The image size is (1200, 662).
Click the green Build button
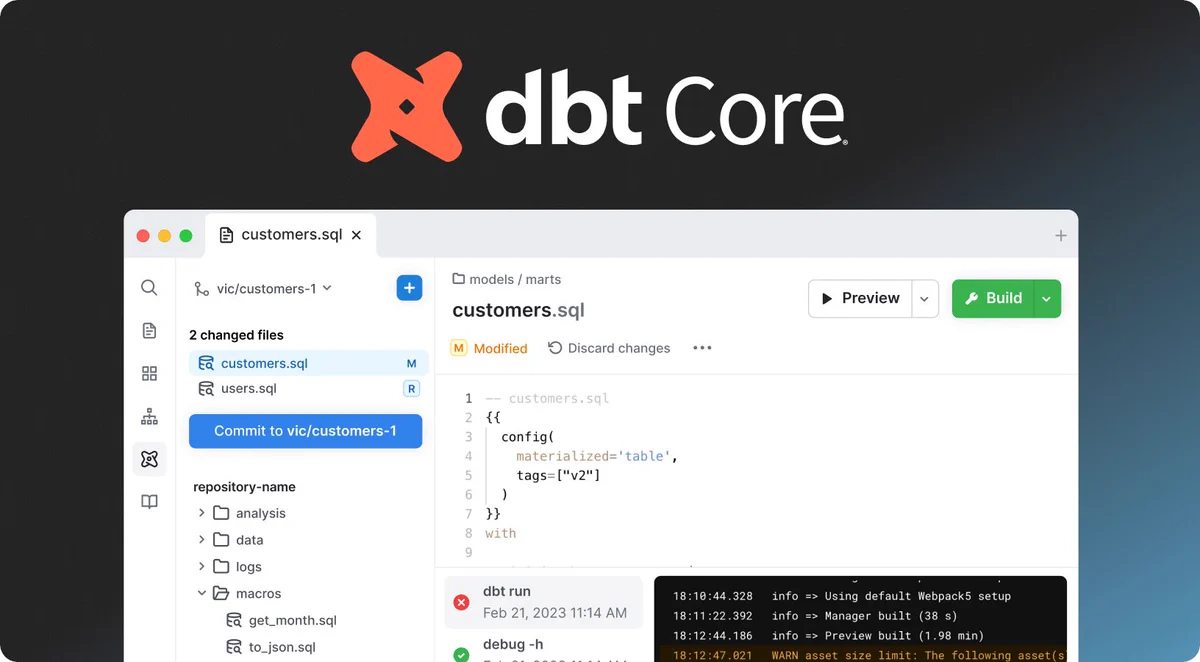[x=993, y=298]
